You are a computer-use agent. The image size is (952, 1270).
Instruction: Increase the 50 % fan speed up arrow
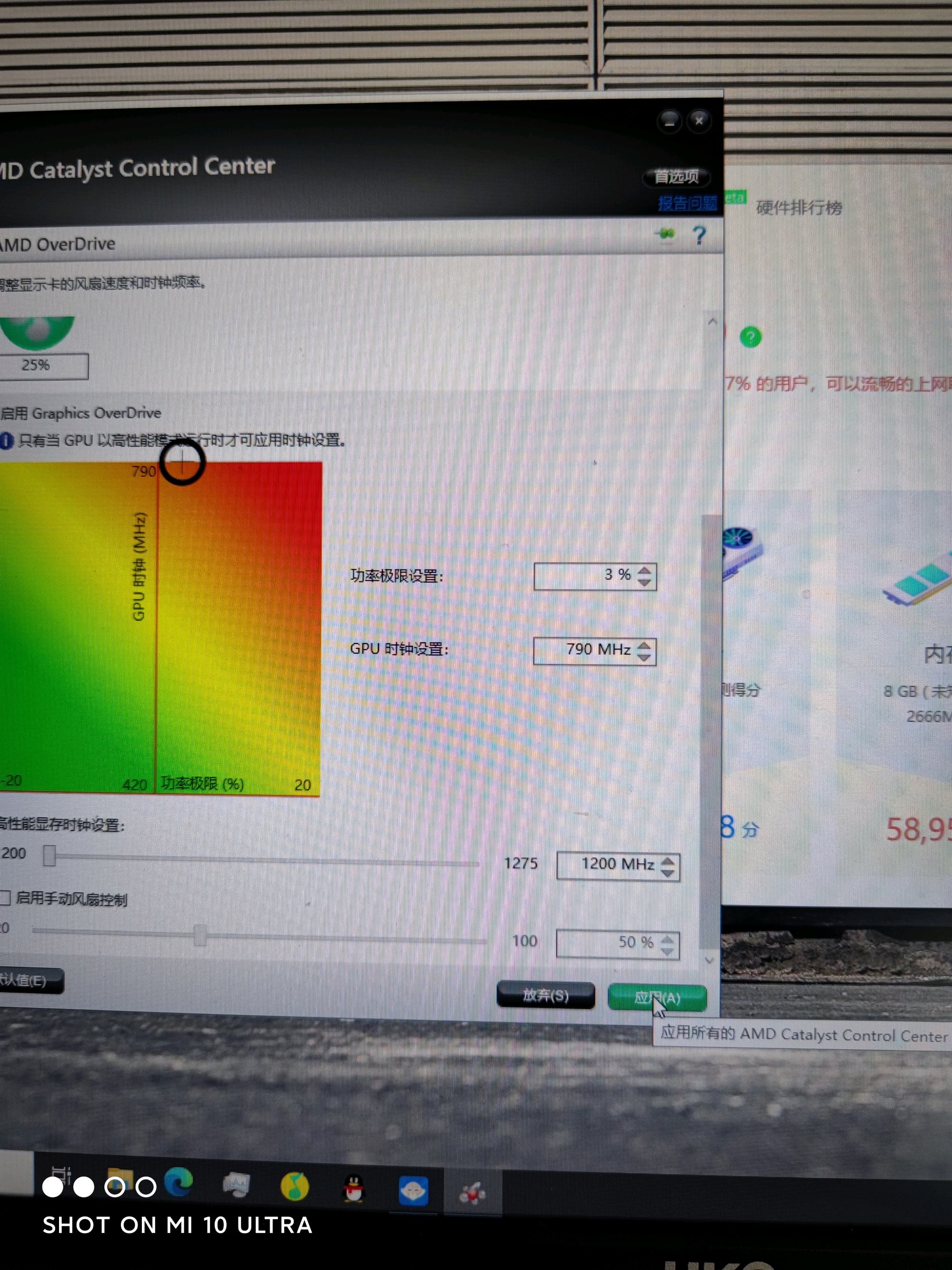[667, 940]
